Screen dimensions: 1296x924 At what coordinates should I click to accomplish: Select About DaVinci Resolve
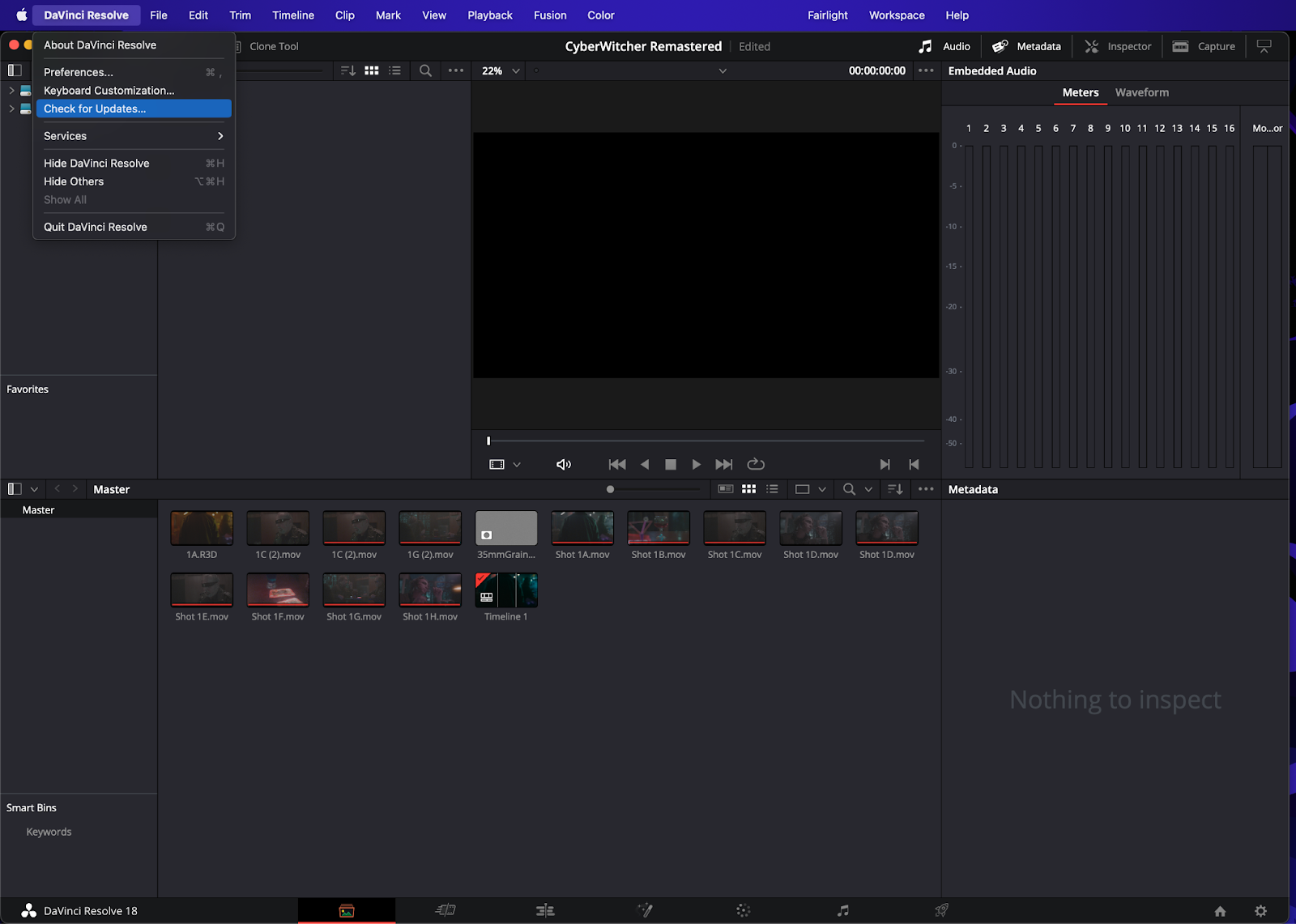(134, 45)
